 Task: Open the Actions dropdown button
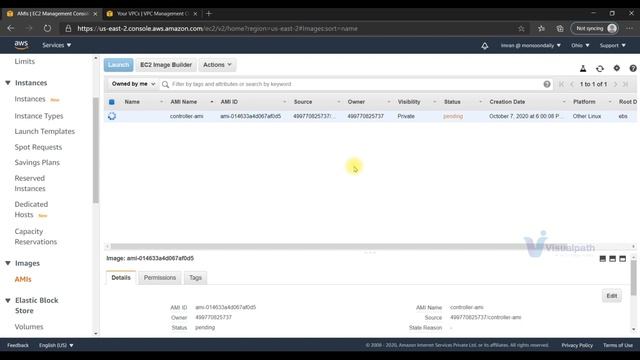click(x=217, y=65)
